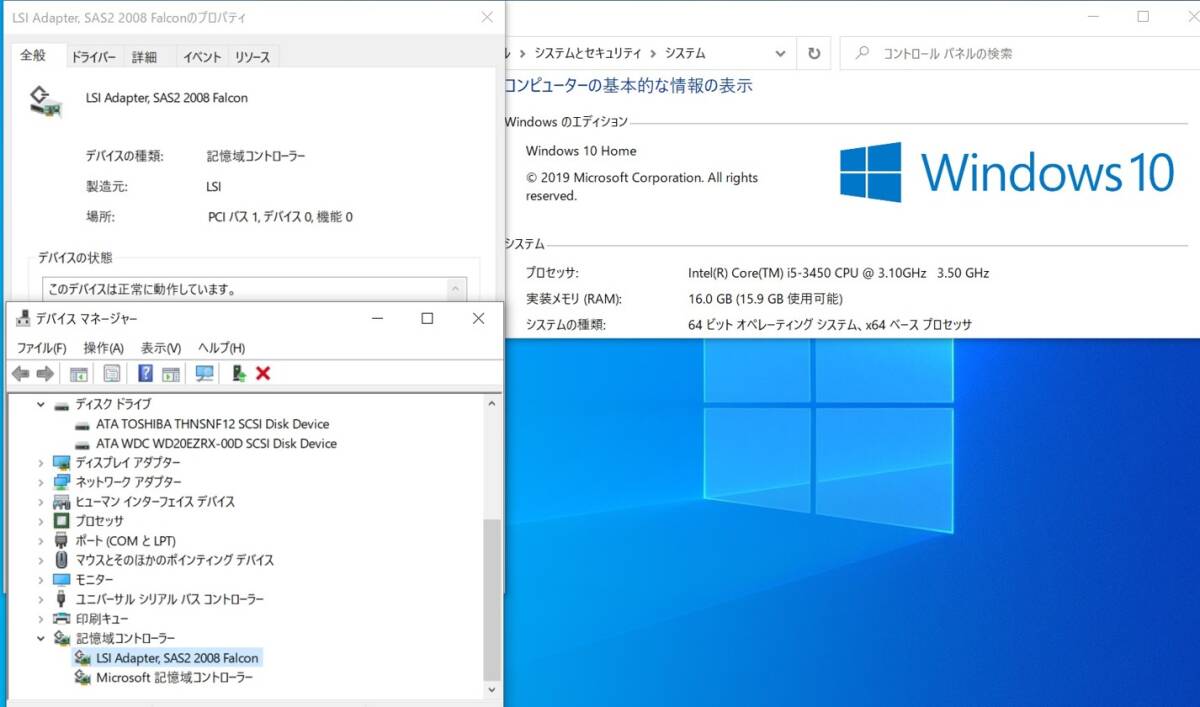Select Microsoft 記憶域コントローラー device
The height and width of the screenshot is (707, 1200).
tap(174, 677)
